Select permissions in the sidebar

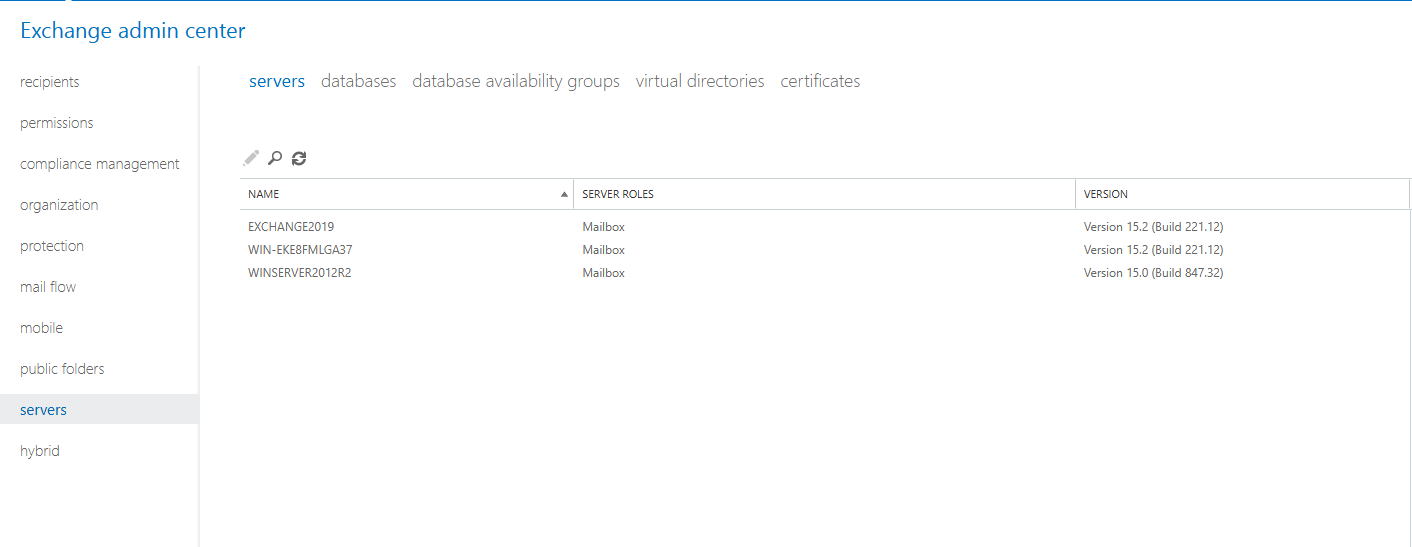pyautogui.click(x=57, y=123)
